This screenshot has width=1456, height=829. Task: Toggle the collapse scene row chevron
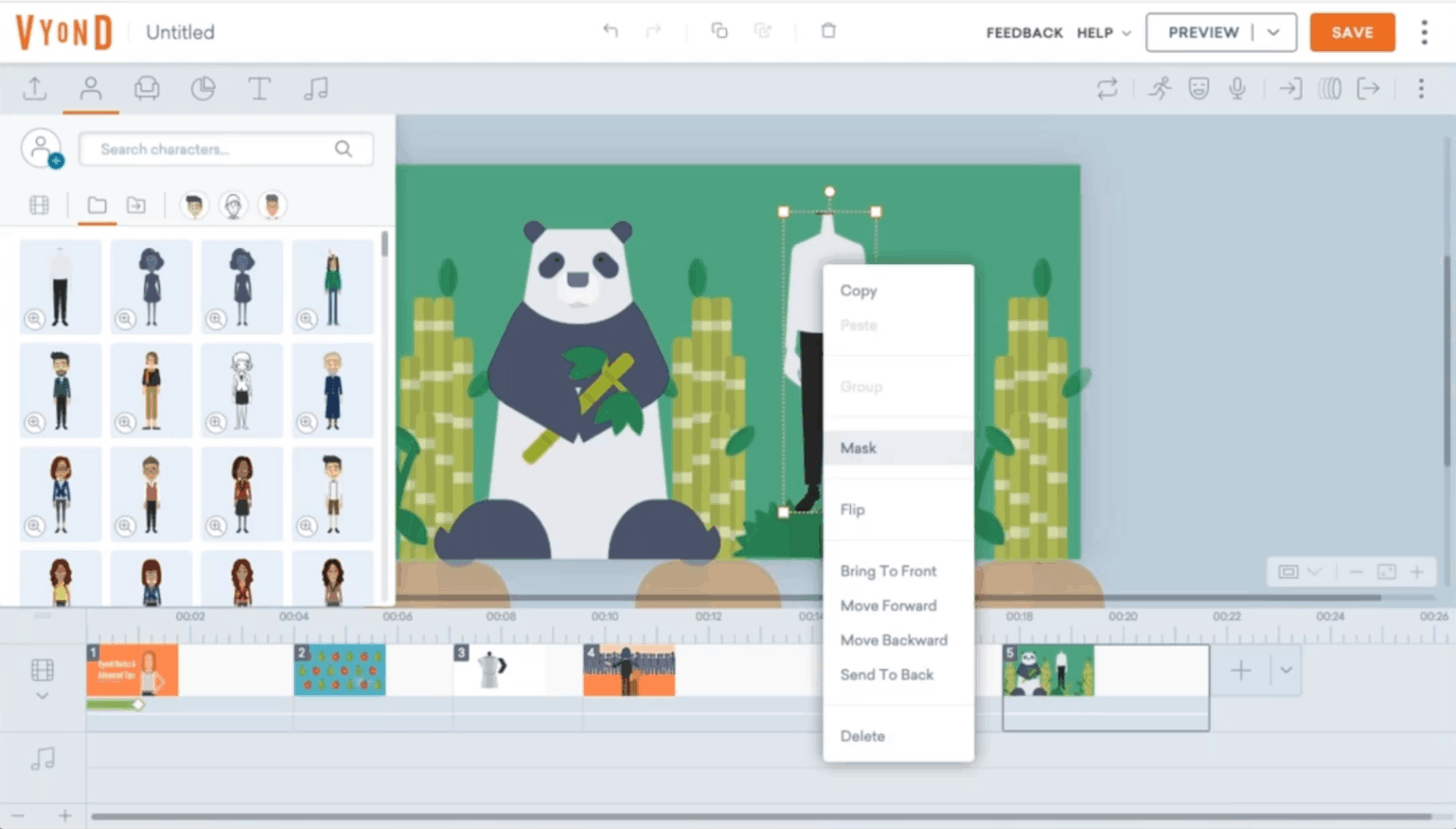(x=42, y=696)
